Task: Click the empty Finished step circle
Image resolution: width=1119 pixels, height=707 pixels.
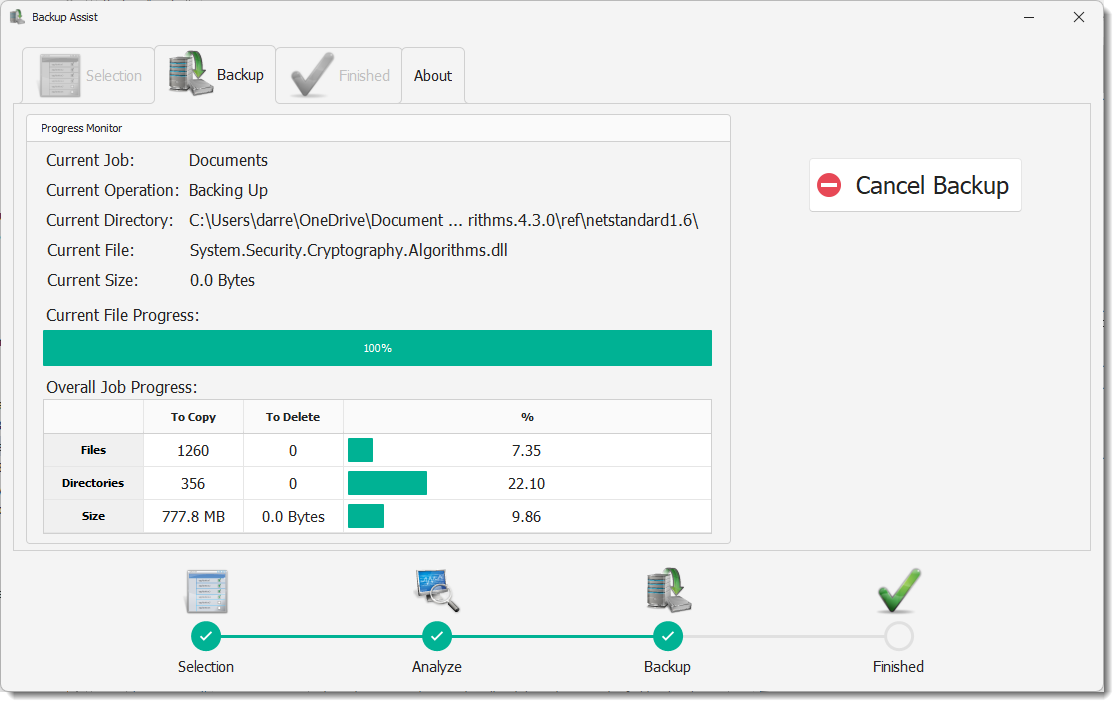Action: coord(898,636)
